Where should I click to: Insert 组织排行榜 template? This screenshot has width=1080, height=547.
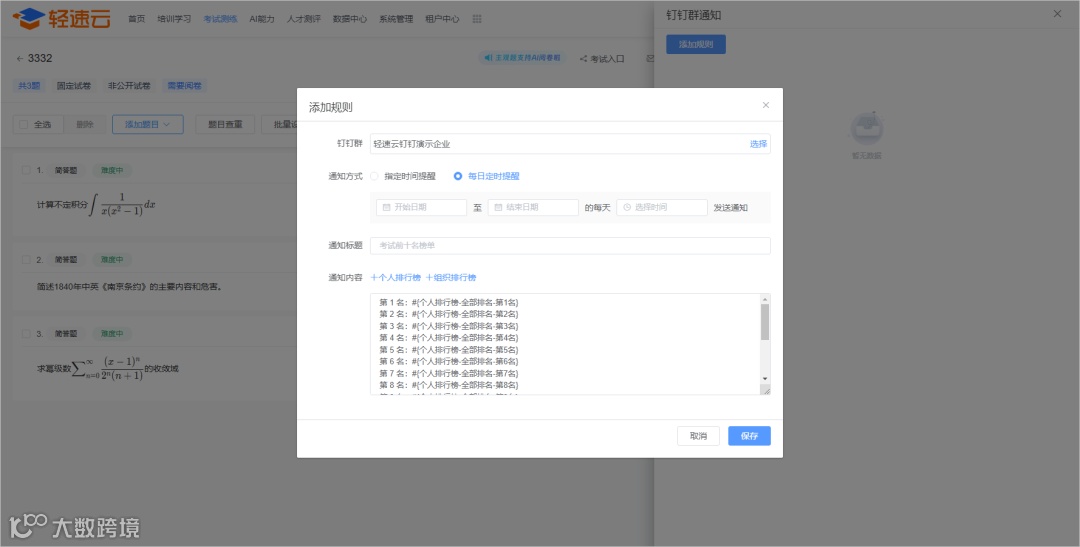coord(450,278)
